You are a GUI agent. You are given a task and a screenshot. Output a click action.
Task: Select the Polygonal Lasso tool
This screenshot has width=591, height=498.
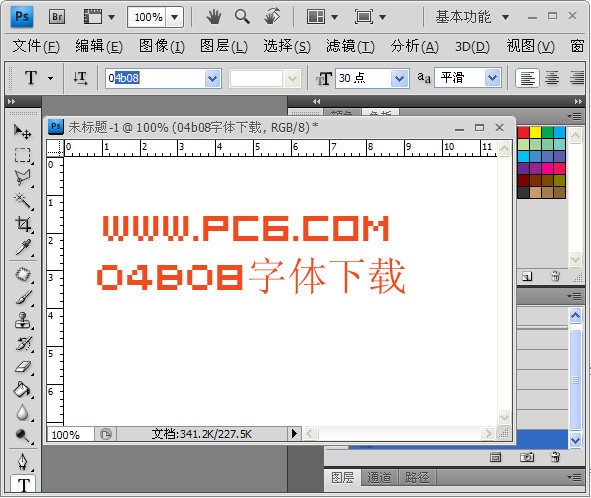pyautogui.click(x=22, y=178)
